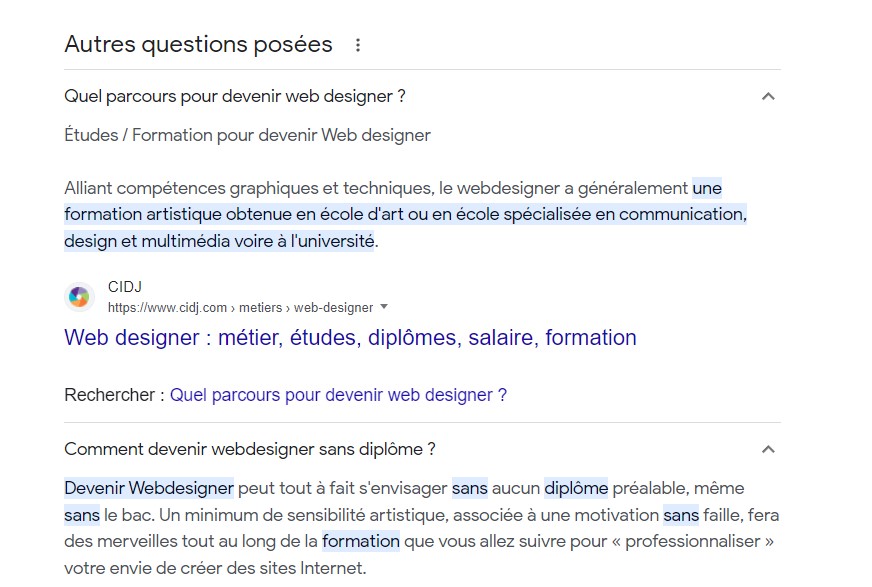872x587 pixels.
Task: Open the three-dot menu beside "Autres questions posées"
Action: 358,45
